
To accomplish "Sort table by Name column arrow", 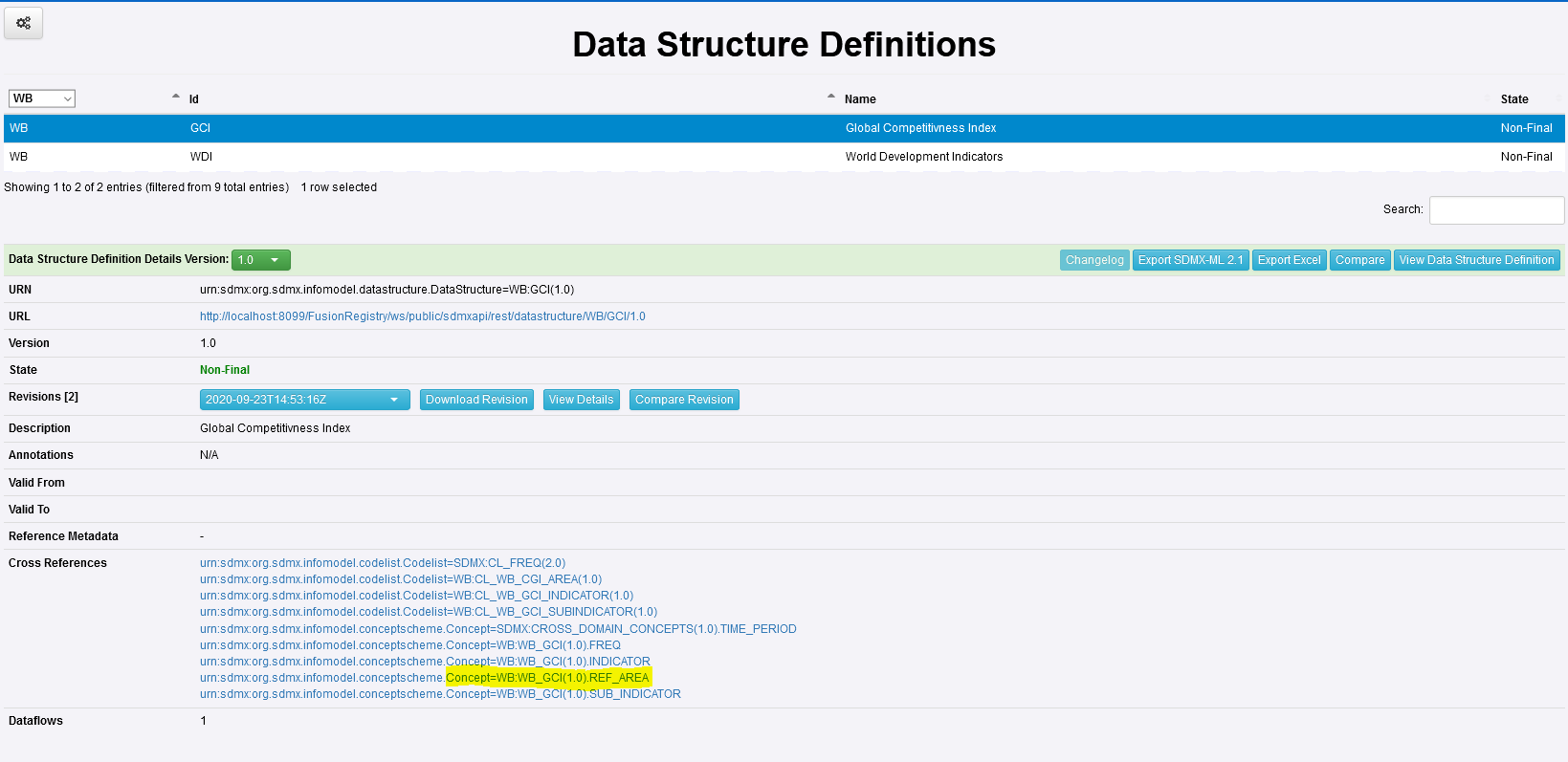I will pos(831,98).
